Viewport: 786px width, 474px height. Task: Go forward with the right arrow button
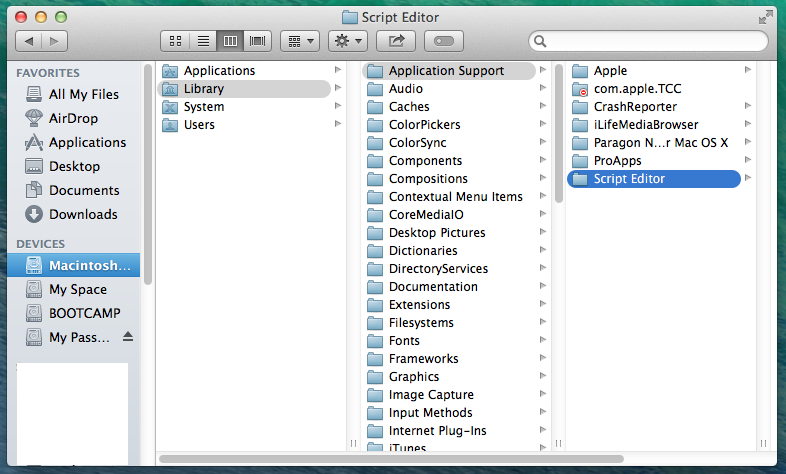55,41
